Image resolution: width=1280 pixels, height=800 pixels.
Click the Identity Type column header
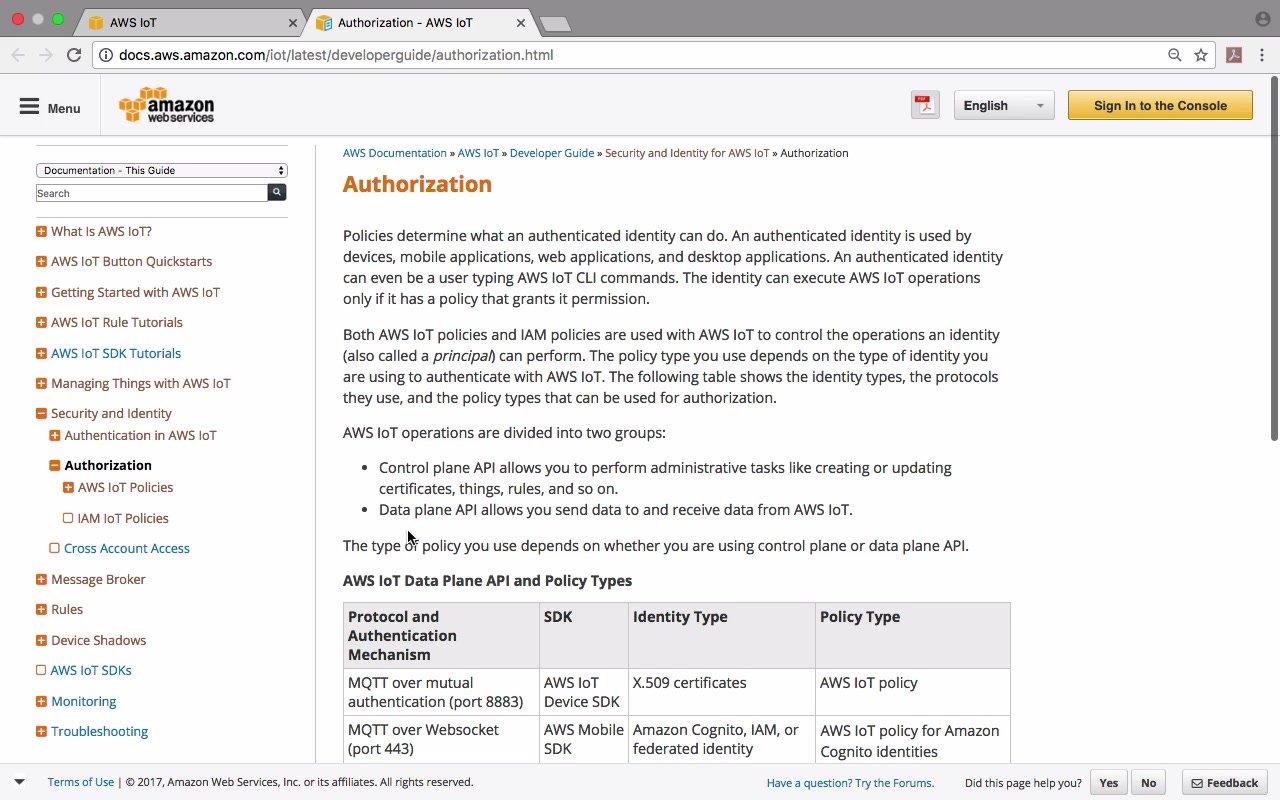(722, 636)
